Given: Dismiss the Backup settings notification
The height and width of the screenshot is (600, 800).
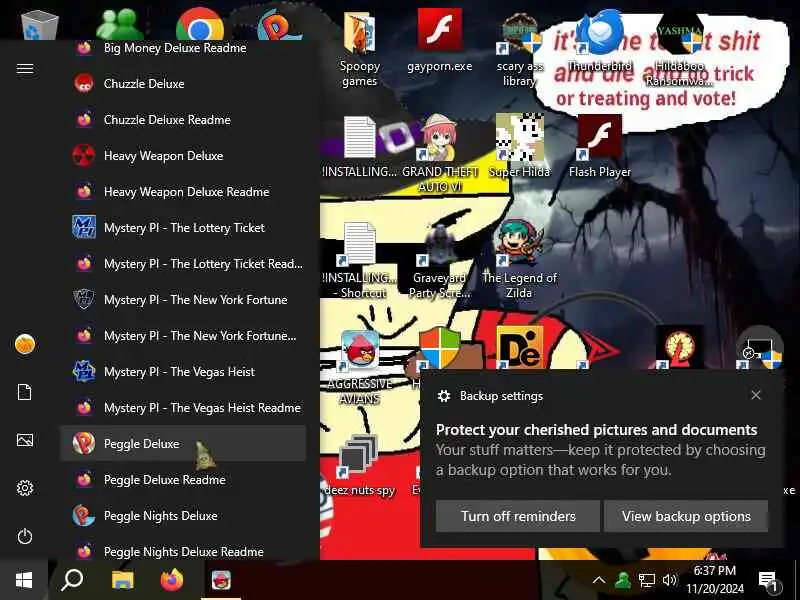Looking at the screenshot, I should click(x=756, y=395).
